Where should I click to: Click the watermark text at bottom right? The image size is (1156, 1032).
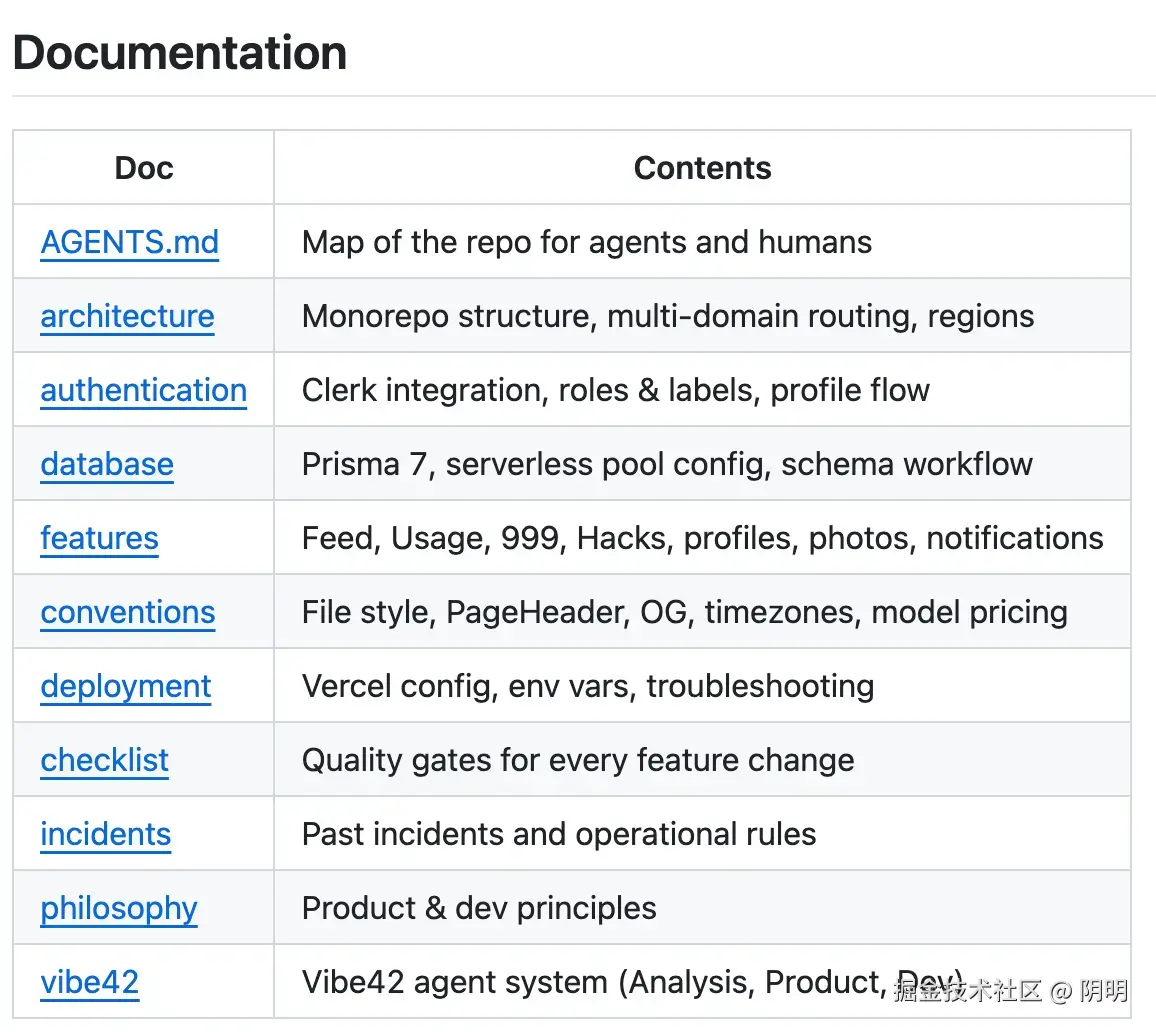1010,990
